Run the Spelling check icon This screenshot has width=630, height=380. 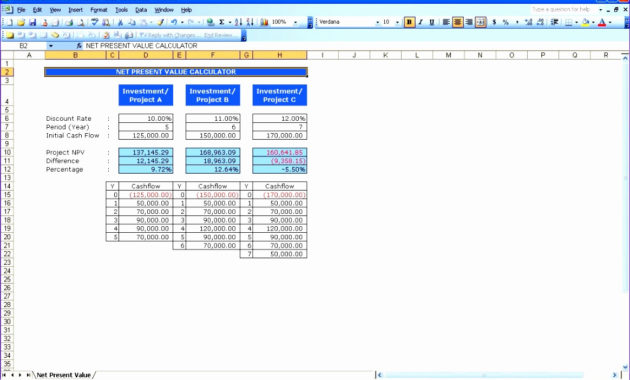click(95, 22)
